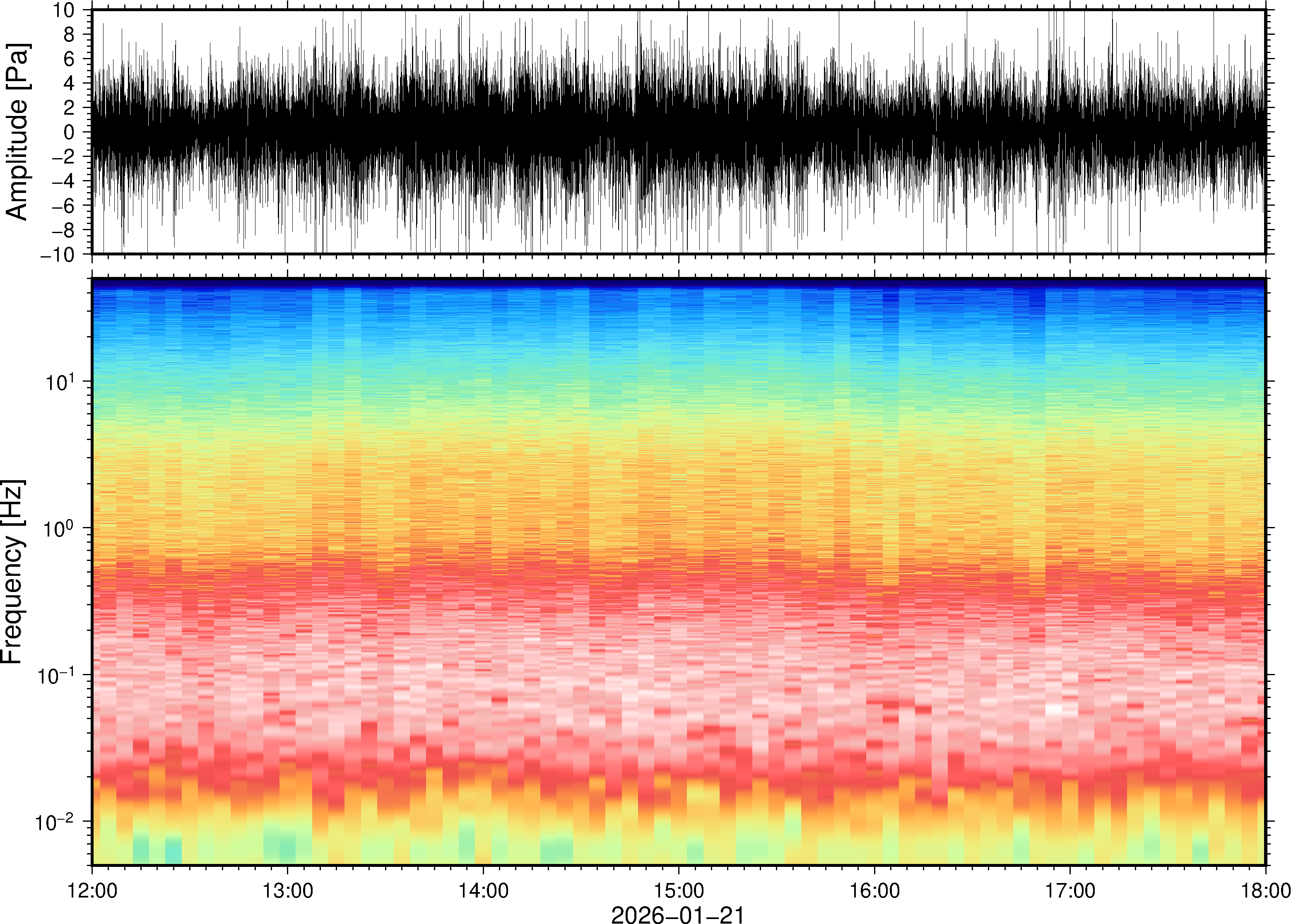Click the 14:00 time axis label
This screenshot has width=1291, height=924.
click(x=483, y=890)
